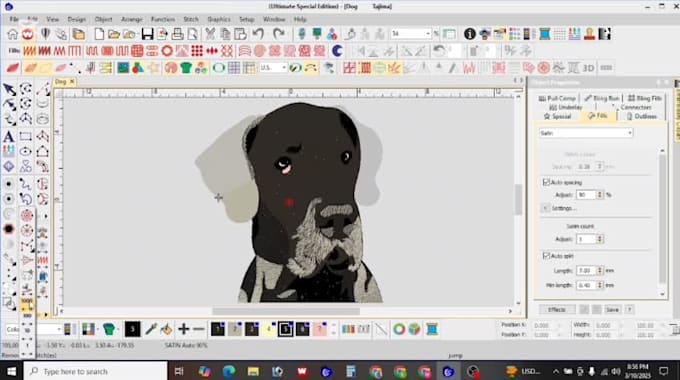Click the taskbar search box

click(95, 371)
